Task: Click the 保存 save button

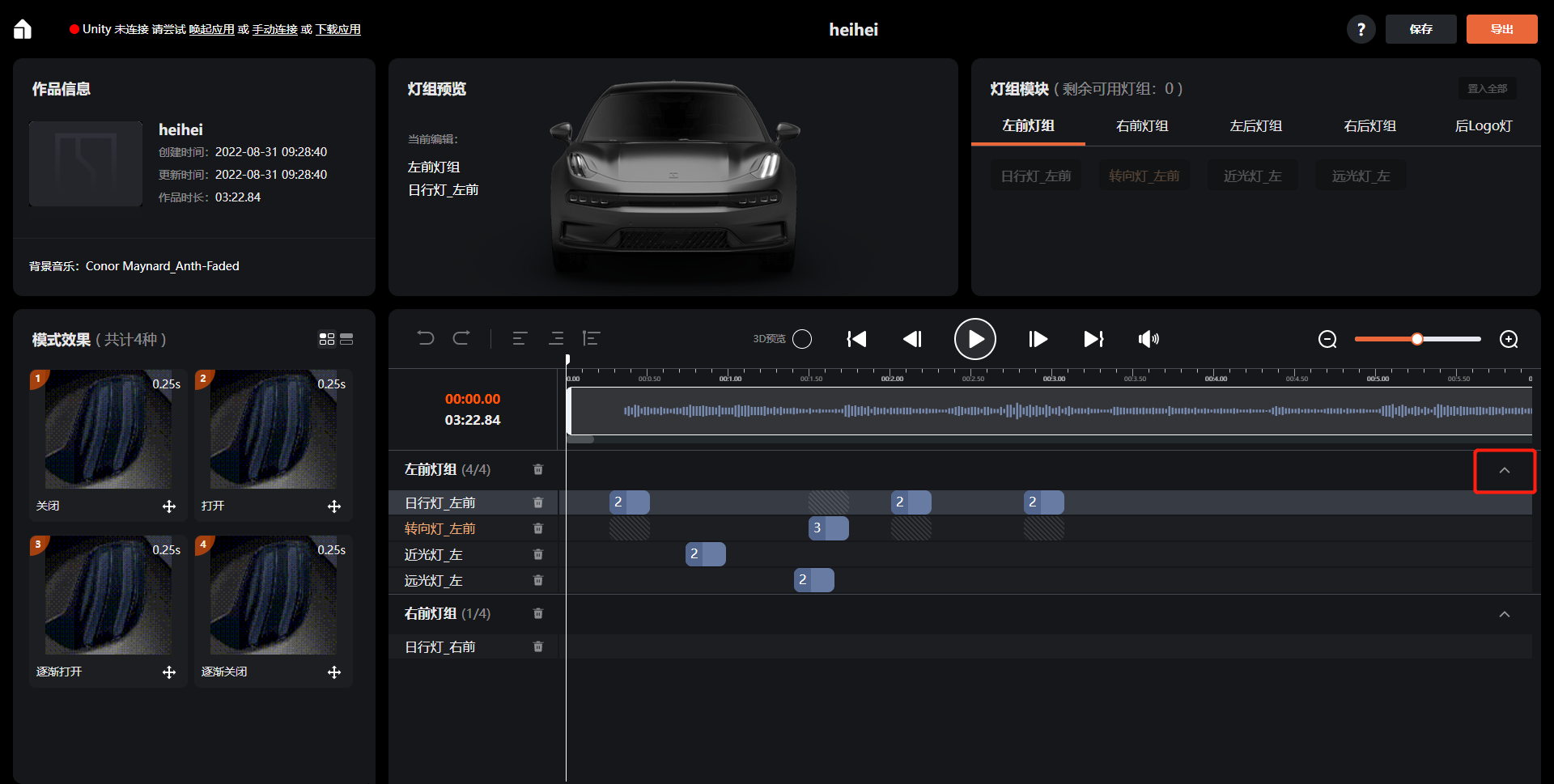Action: pos(1420,29)
